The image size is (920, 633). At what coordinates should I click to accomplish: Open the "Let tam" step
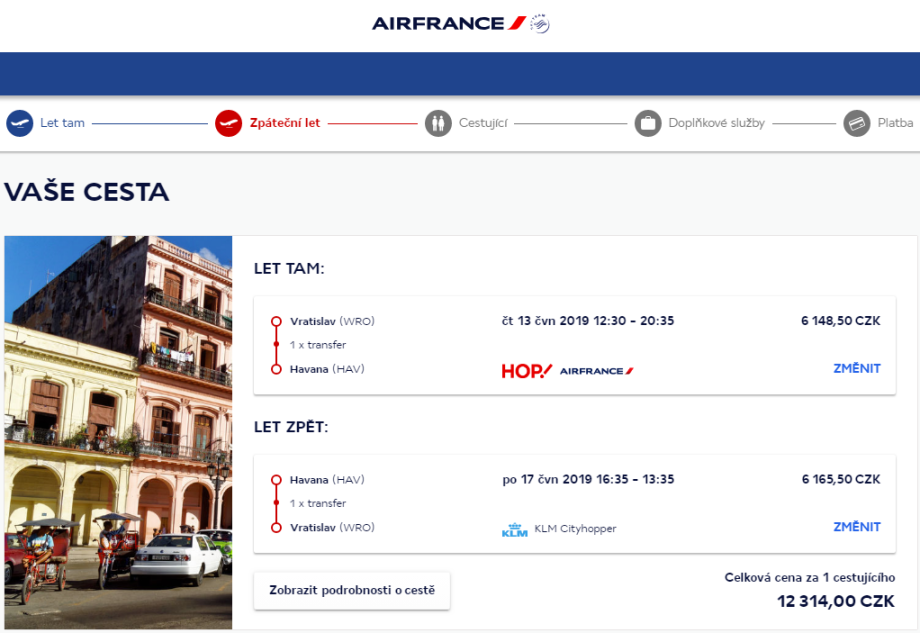point(62,123)
